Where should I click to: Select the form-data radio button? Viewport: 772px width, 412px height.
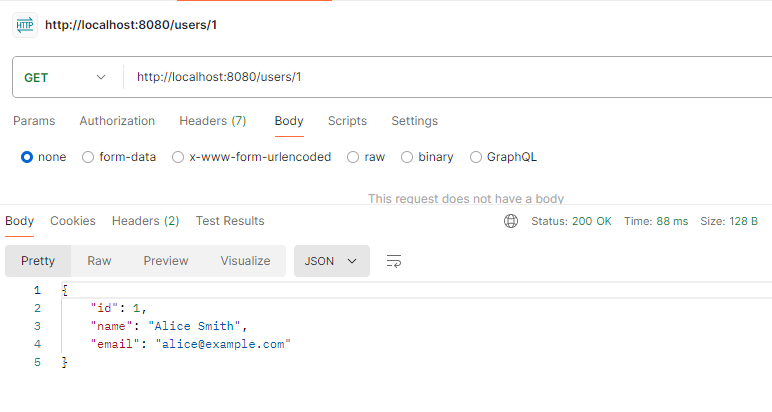coord(88,157)
